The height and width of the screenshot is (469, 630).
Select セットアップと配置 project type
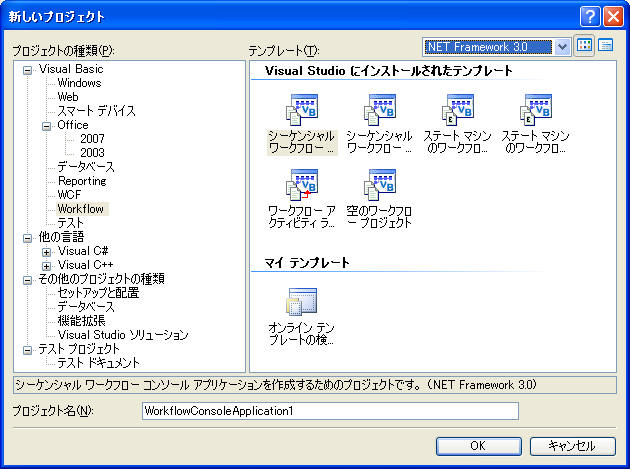[x=98, y=293]
